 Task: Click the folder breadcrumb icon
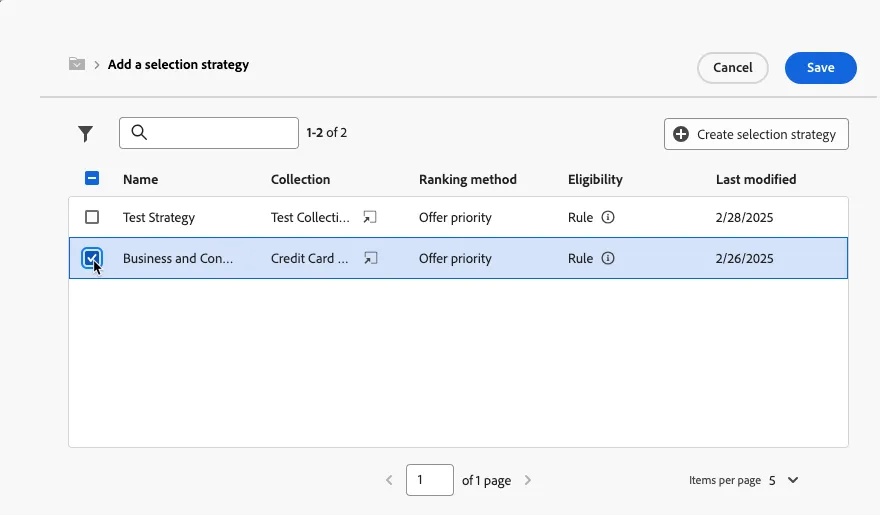coord(77,64)
